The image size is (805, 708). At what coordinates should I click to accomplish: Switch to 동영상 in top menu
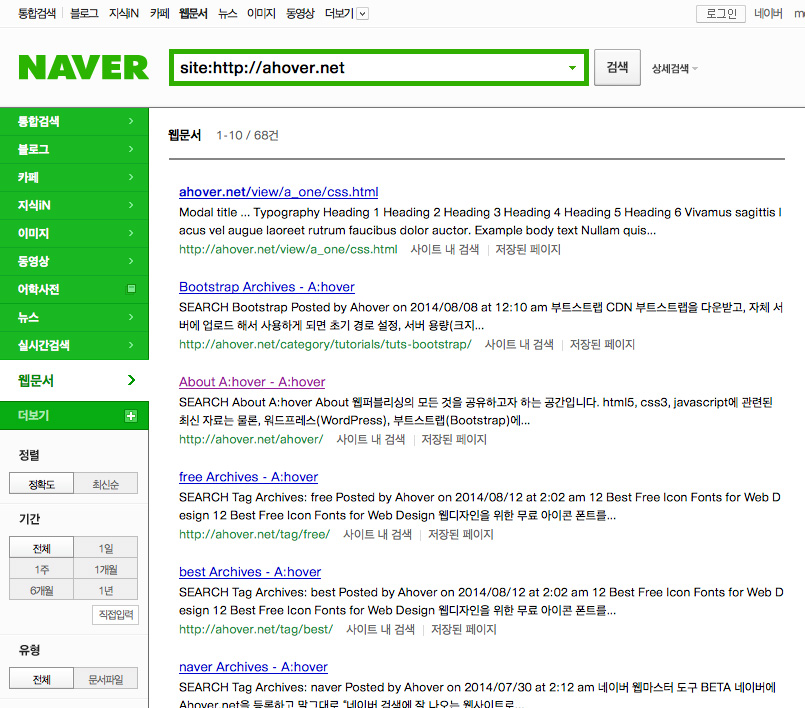click(300, 13)
